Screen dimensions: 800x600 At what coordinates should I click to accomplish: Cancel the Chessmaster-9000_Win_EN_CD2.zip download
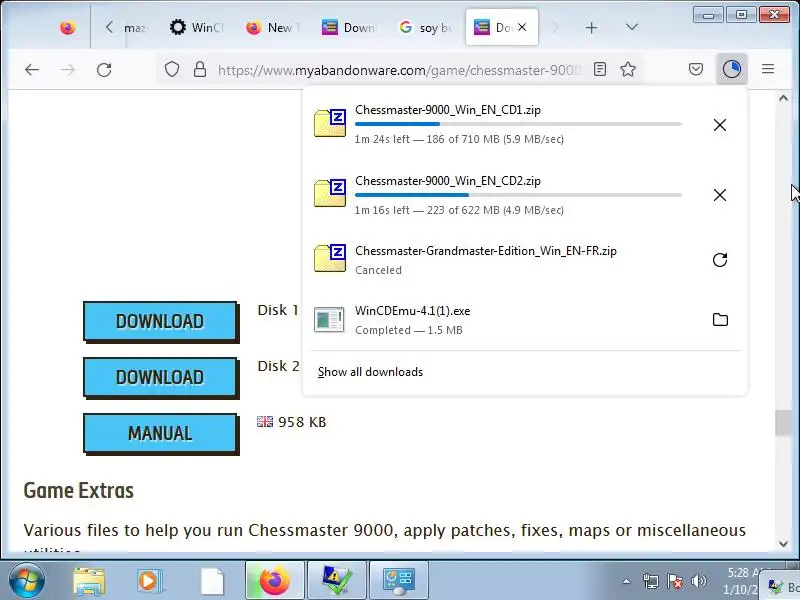point(719,195)
